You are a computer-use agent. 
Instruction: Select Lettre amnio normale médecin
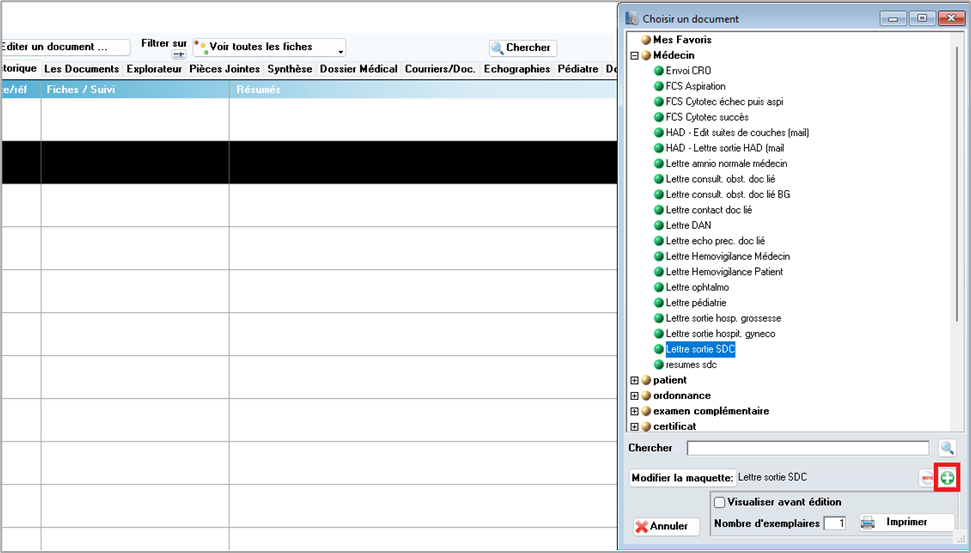tap(726, 163)
